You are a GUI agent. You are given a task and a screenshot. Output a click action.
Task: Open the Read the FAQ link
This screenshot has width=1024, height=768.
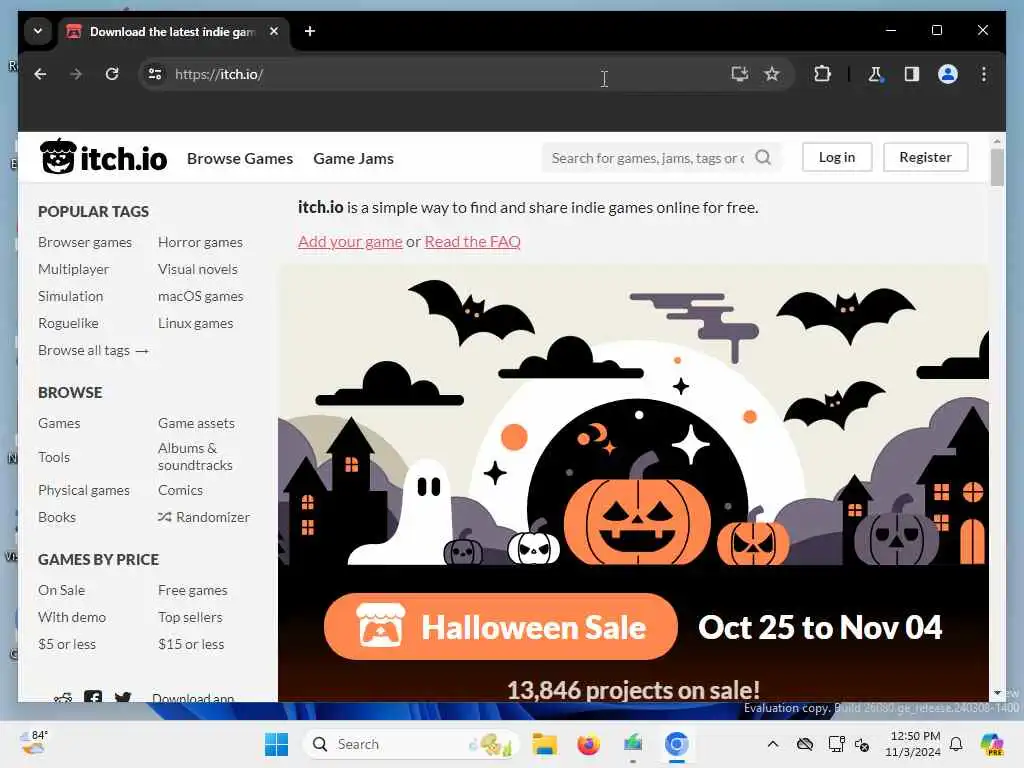pyautogui.click(x=472, y=242)
